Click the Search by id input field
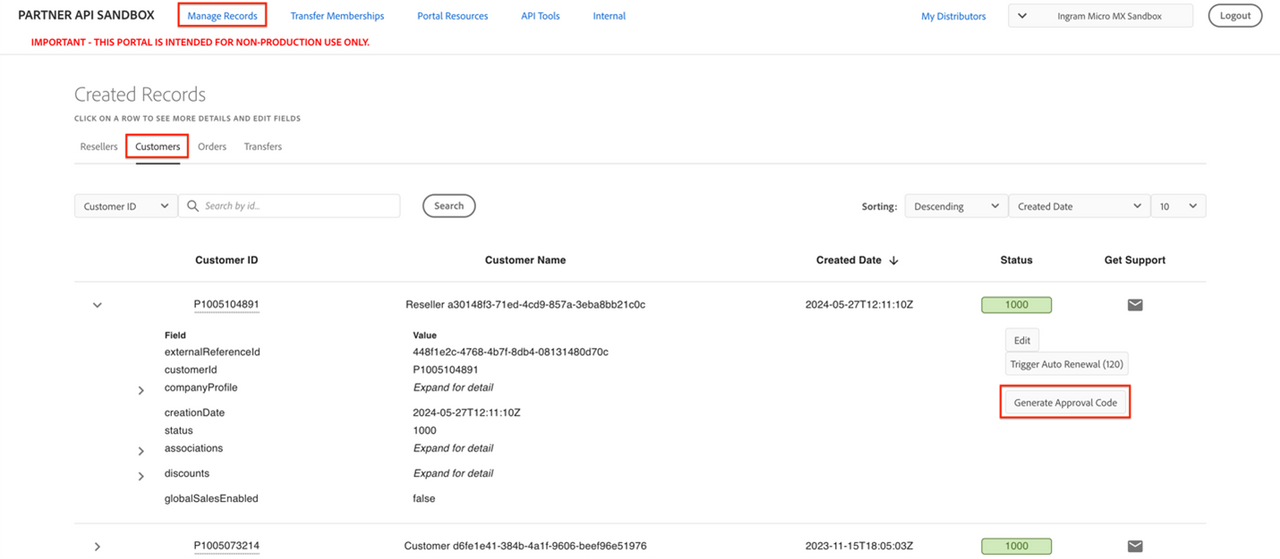1280x559 pixels. 298,206
